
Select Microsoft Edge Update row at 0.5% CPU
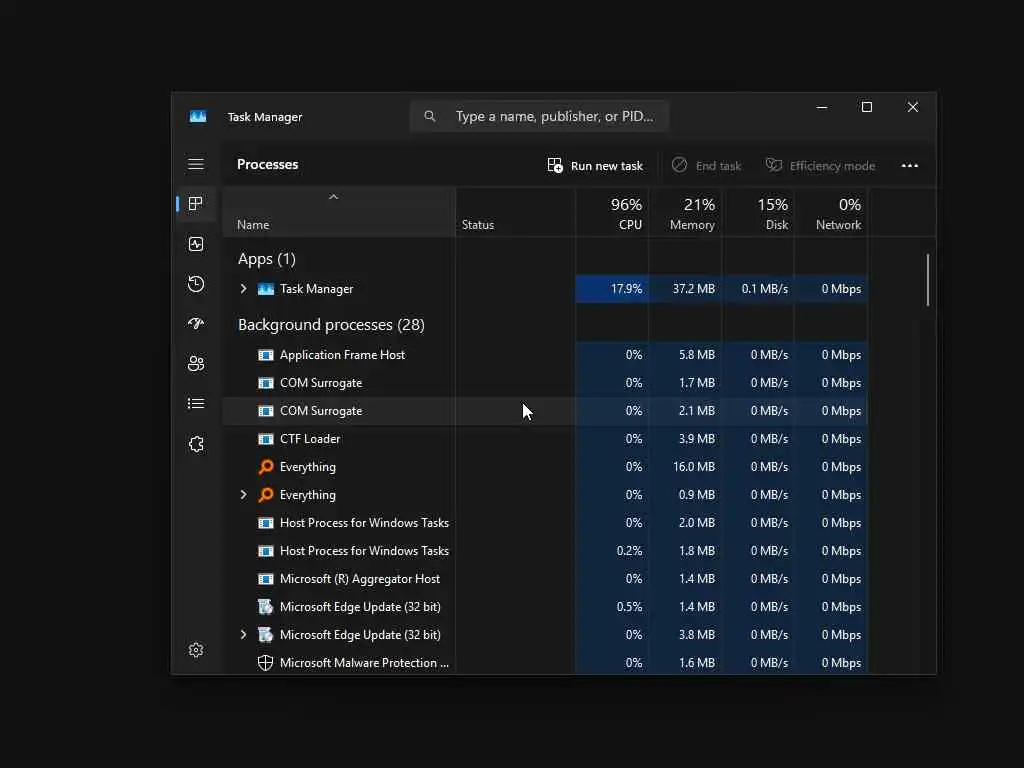pos(545,607)
